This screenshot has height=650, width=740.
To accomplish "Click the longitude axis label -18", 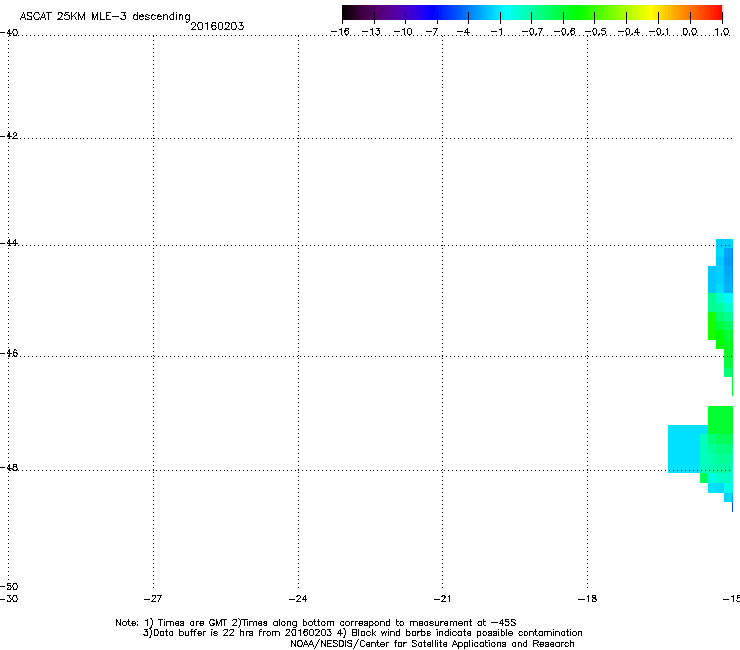I will 587,599.
